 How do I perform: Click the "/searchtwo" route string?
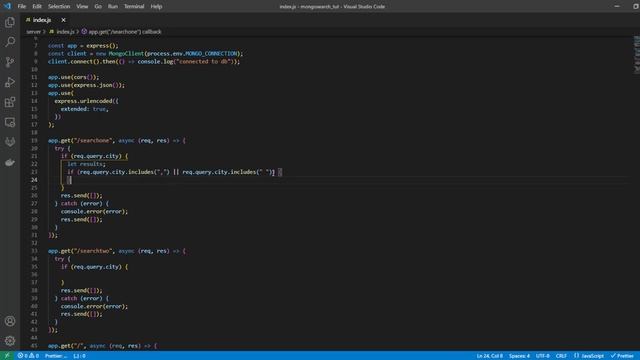[x=92, y=251]
